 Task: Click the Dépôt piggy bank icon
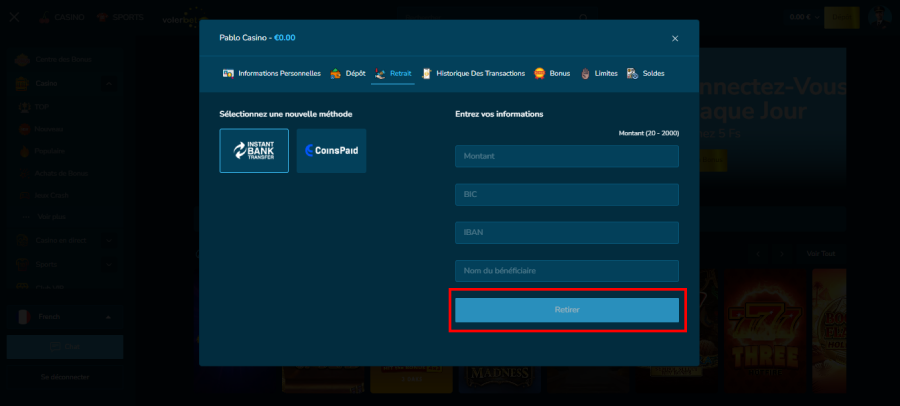336,74
